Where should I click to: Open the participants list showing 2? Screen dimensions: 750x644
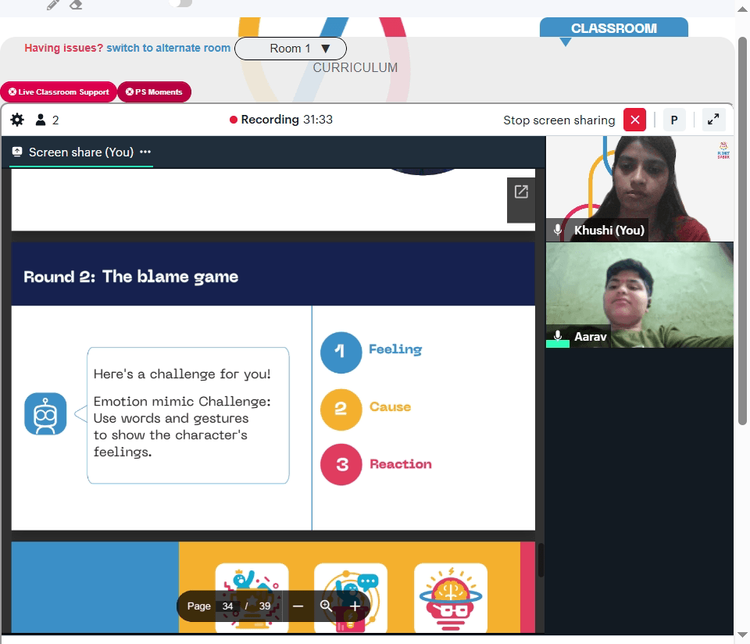point(47,120)
